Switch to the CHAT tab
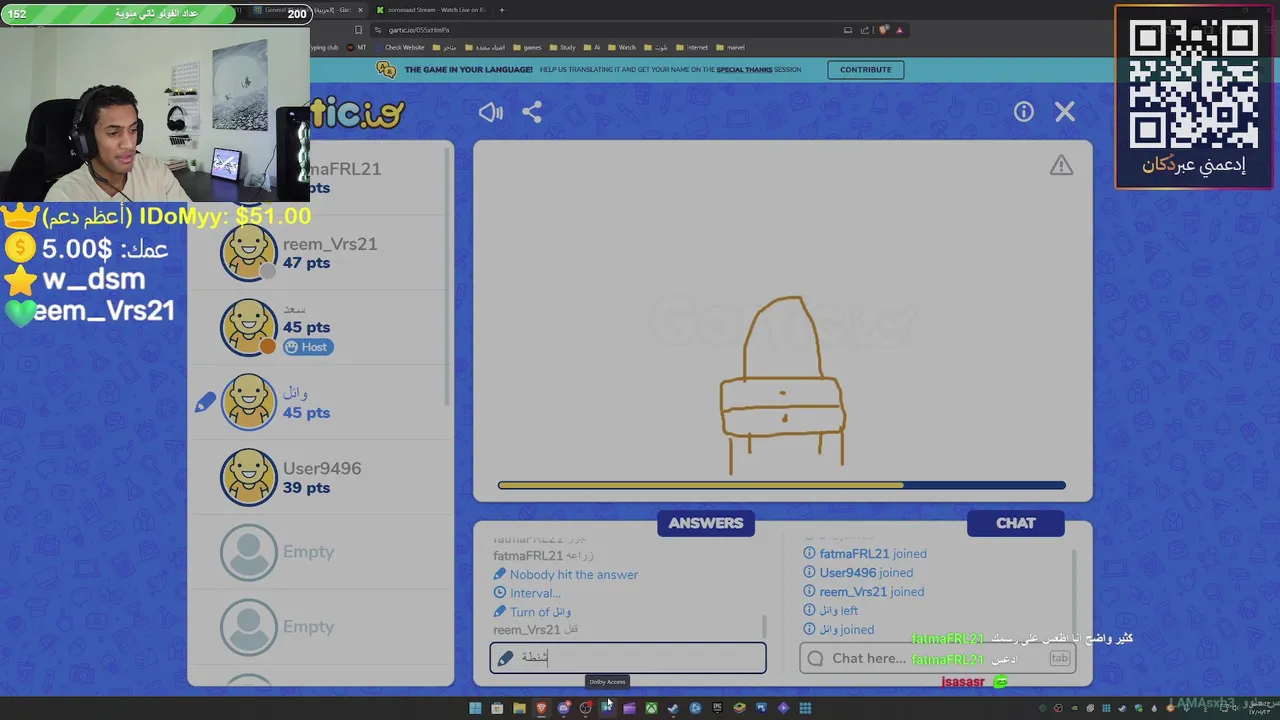 1016,523
